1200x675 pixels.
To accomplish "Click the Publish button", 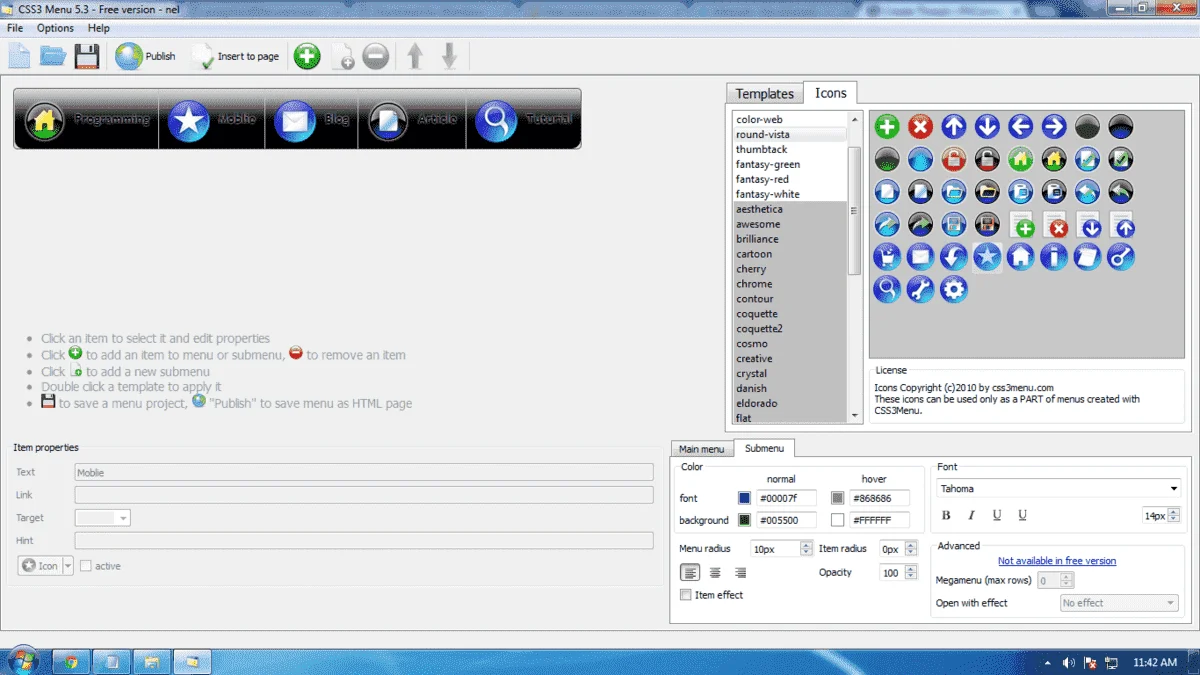I will pyautogui.click(x=145, y=56).
